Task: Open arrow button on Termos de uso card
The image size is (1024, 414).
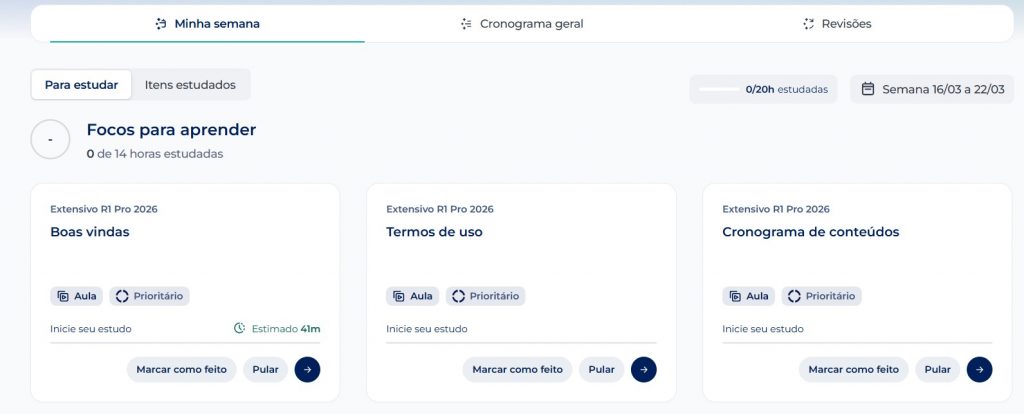Action: point(643,369)
